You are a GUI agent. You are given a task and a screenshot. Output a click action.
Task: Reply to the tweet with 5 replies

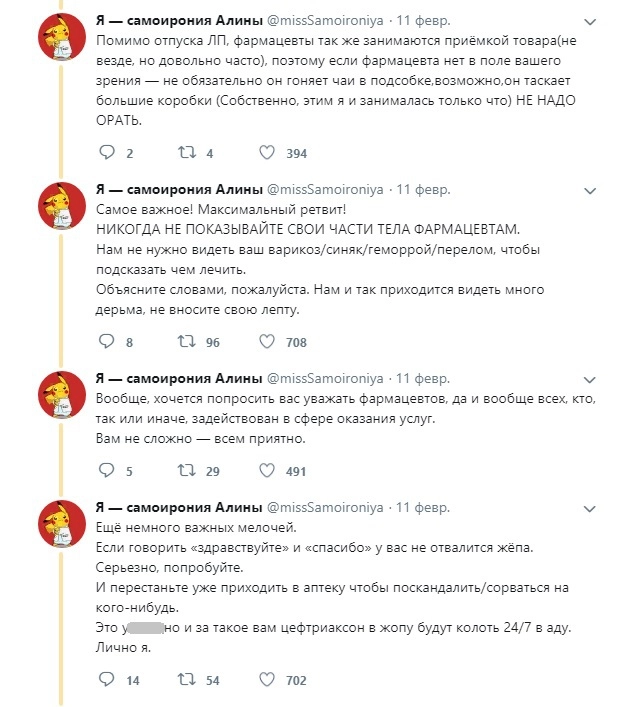point(109,471)
